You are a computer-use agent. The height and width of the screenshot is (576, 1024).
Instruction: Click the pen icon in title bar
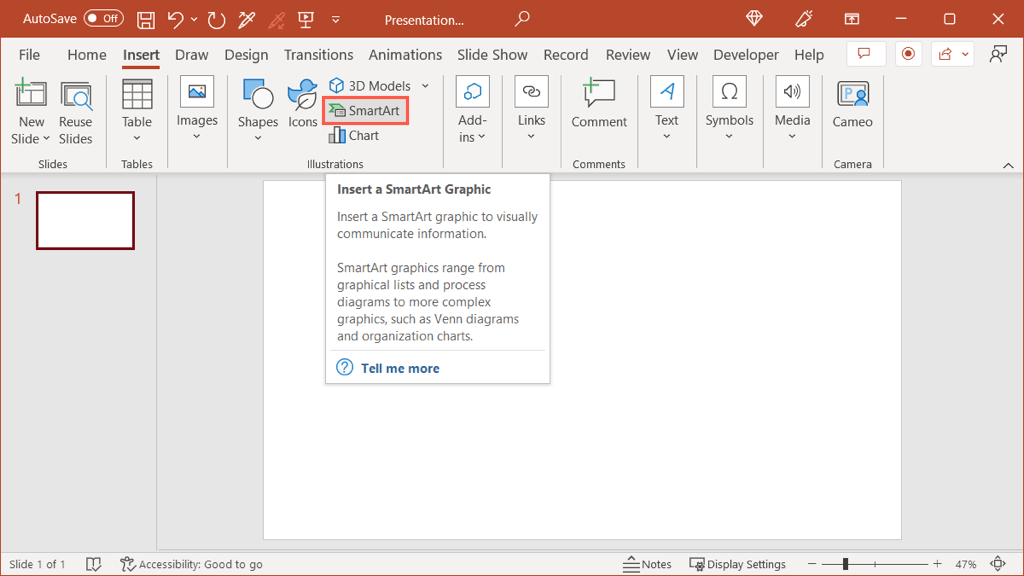tap(803, 20)
